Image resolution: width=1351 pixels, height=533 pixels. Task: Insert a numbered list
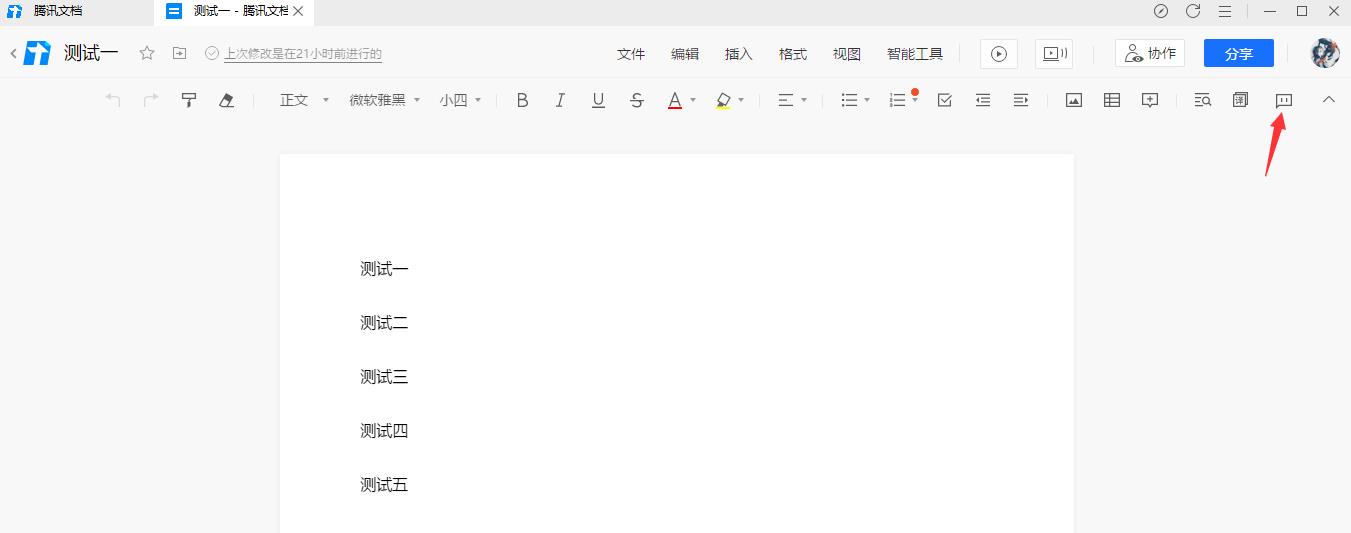pyautogui.click(x=897, y=100)
